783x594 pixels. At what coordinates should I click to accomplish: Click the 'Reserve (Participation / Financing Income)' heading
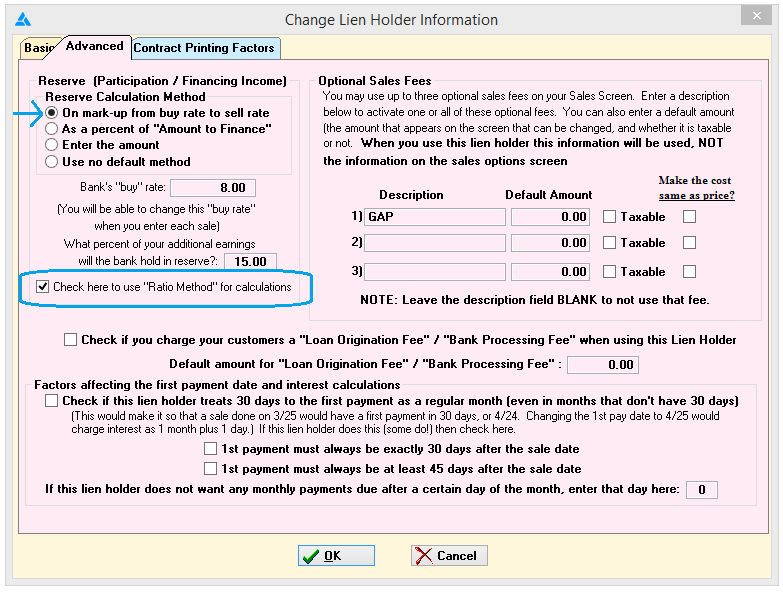[x=162, y=81]
